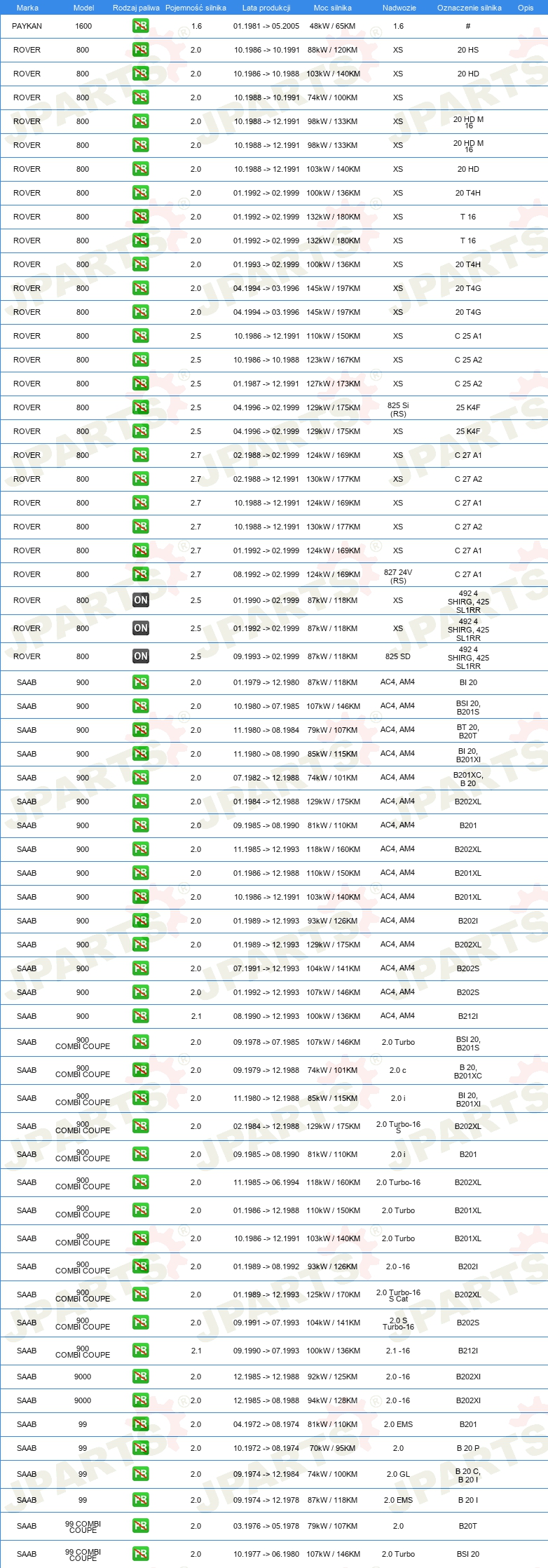This screenshot has height=1568, width=548.
Task: Click the petrol icon in the 900 COMBI COUPE 2.1 -16 row
Action: coord(141,1351)
